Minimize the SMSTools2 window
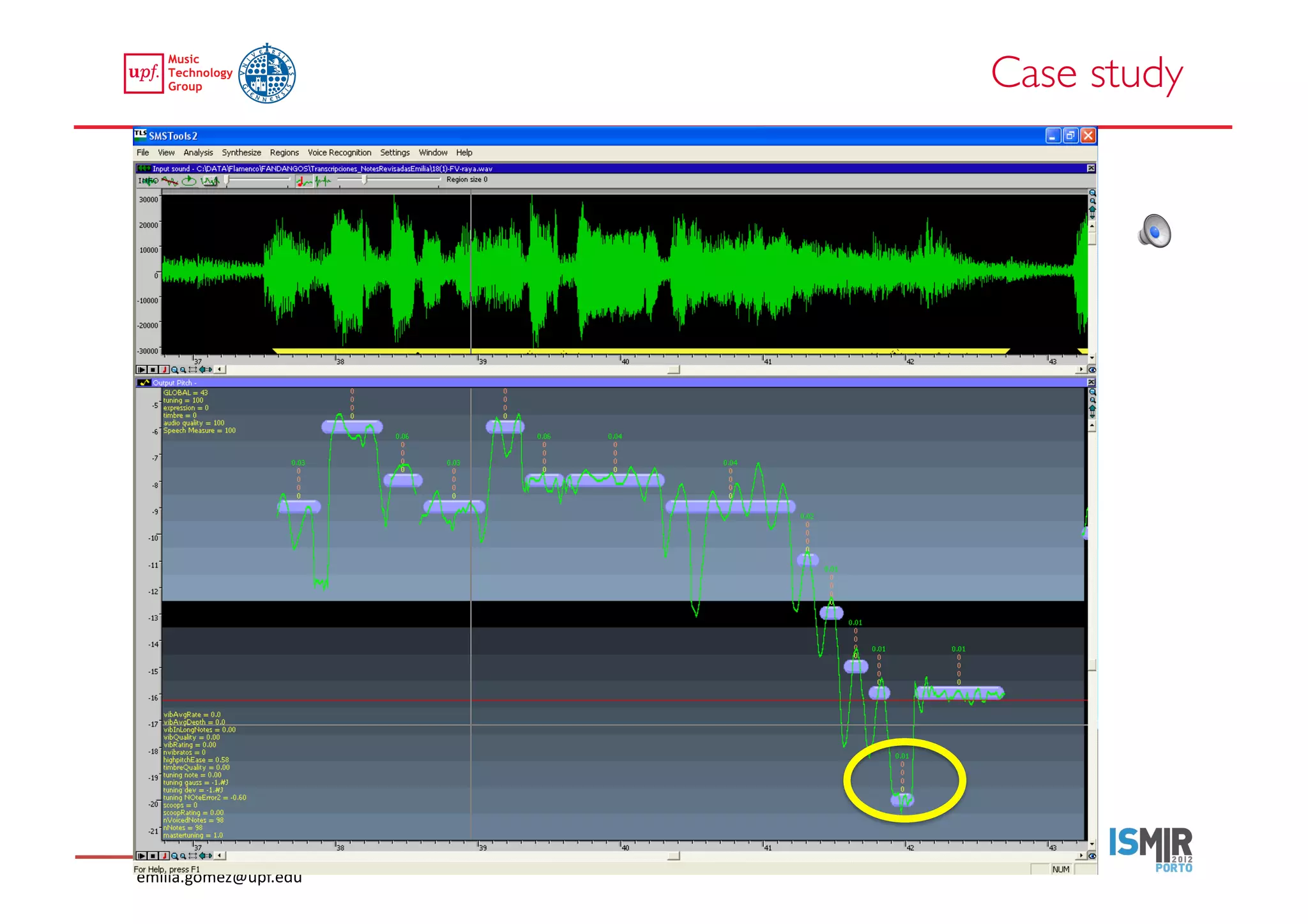 point(1053,135)
